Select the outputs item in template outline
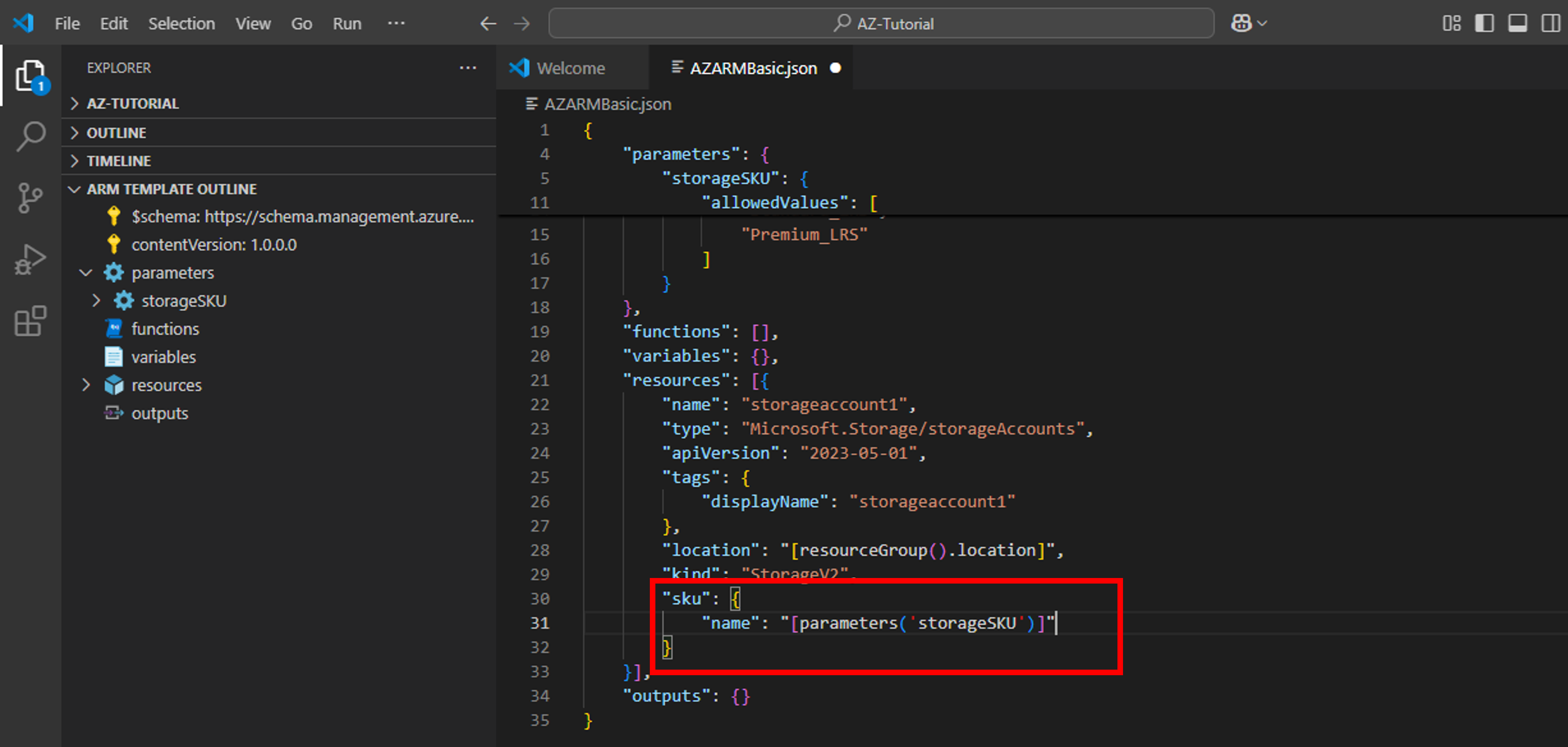Viewport: 1568px width, 747px height. [x=160, y=413]
